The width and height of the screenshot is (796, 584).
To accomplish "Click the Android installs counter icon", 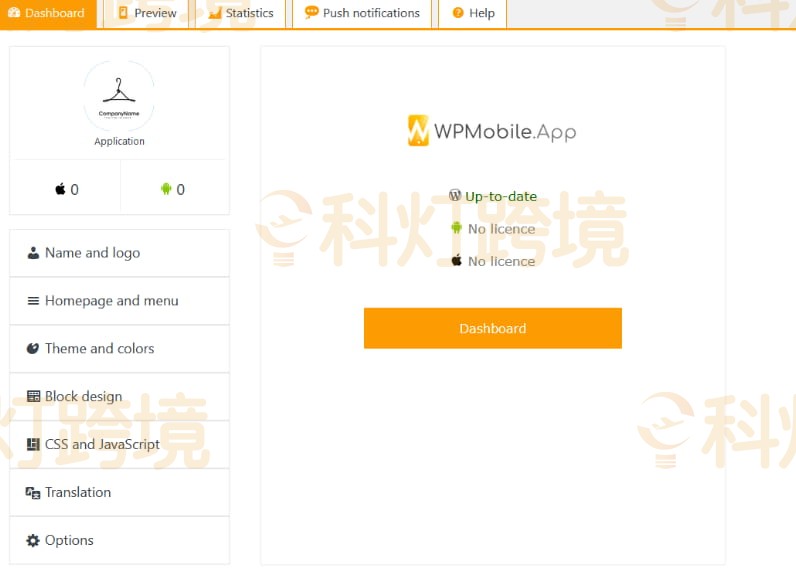I will (166, 189).
